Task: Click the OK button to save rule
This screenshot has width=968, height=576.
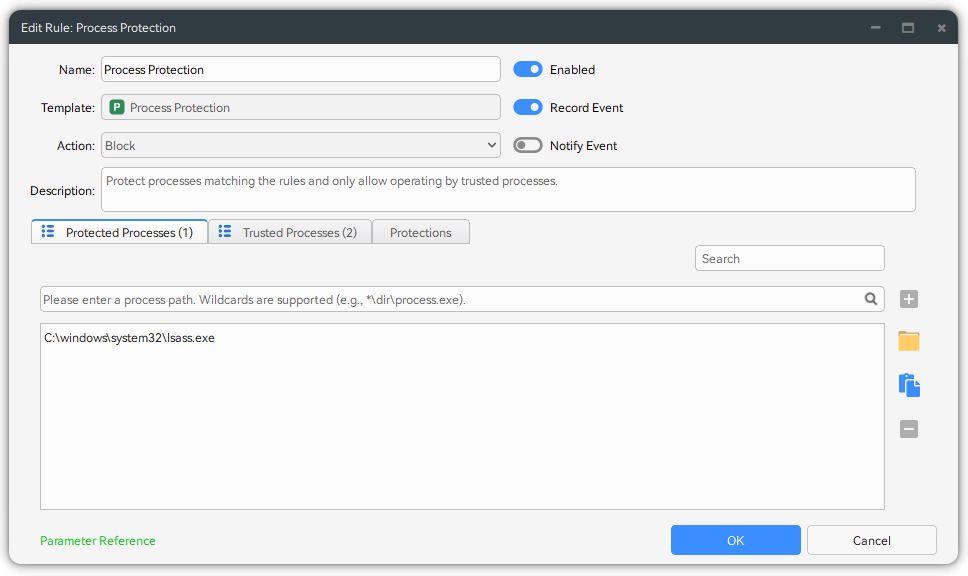Action: (x=735, y=540)
